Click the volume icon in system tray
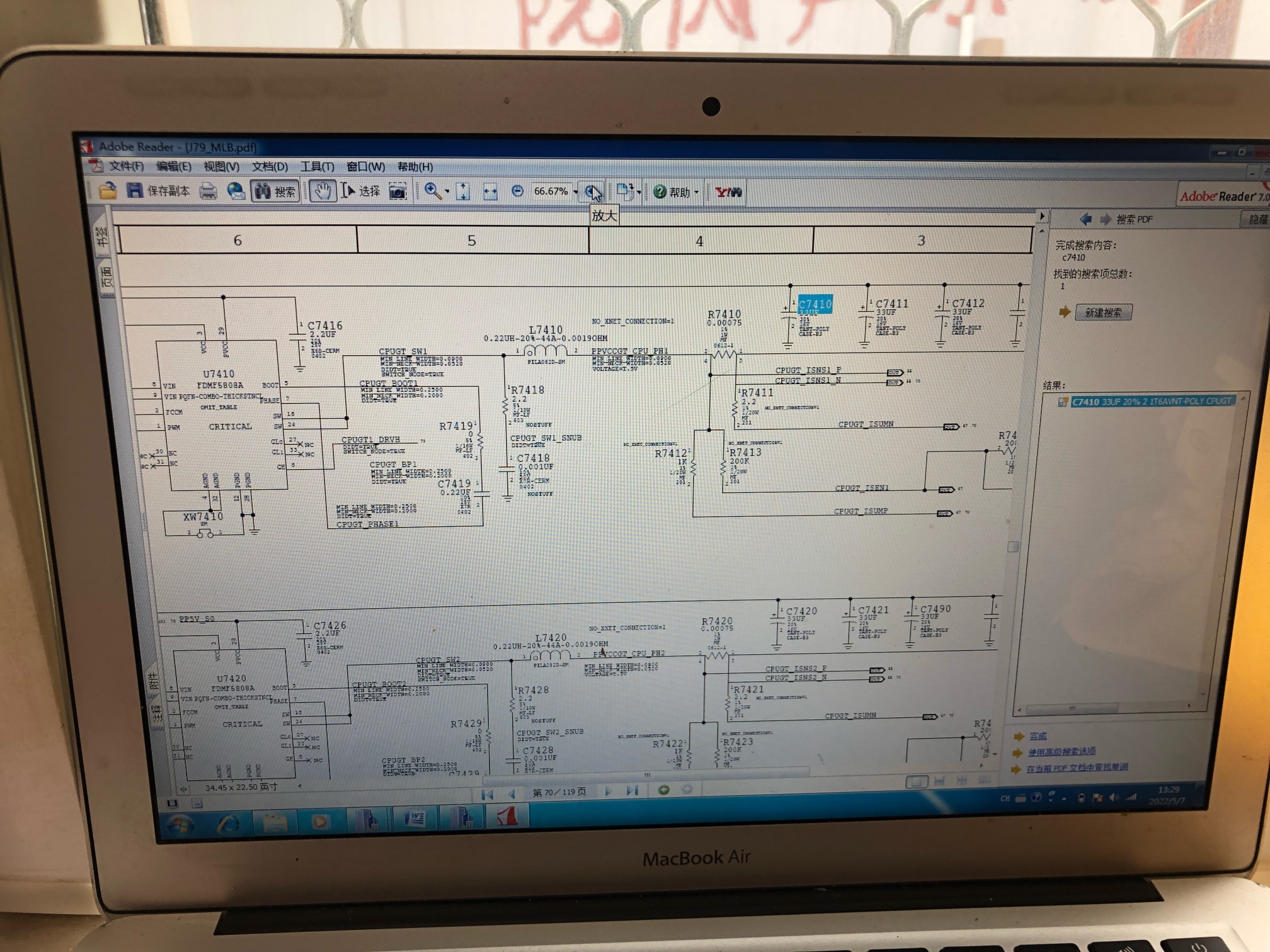This screenshot has width=1270, height=952. pyautogui.click(x=1114, y=797)
